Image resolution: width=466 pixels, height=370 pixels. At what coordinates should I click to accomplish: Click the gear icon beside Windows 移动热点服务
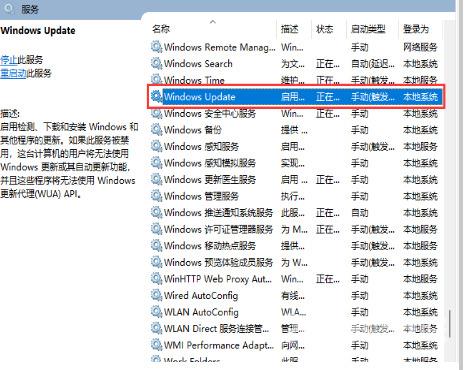pos(156,245)
